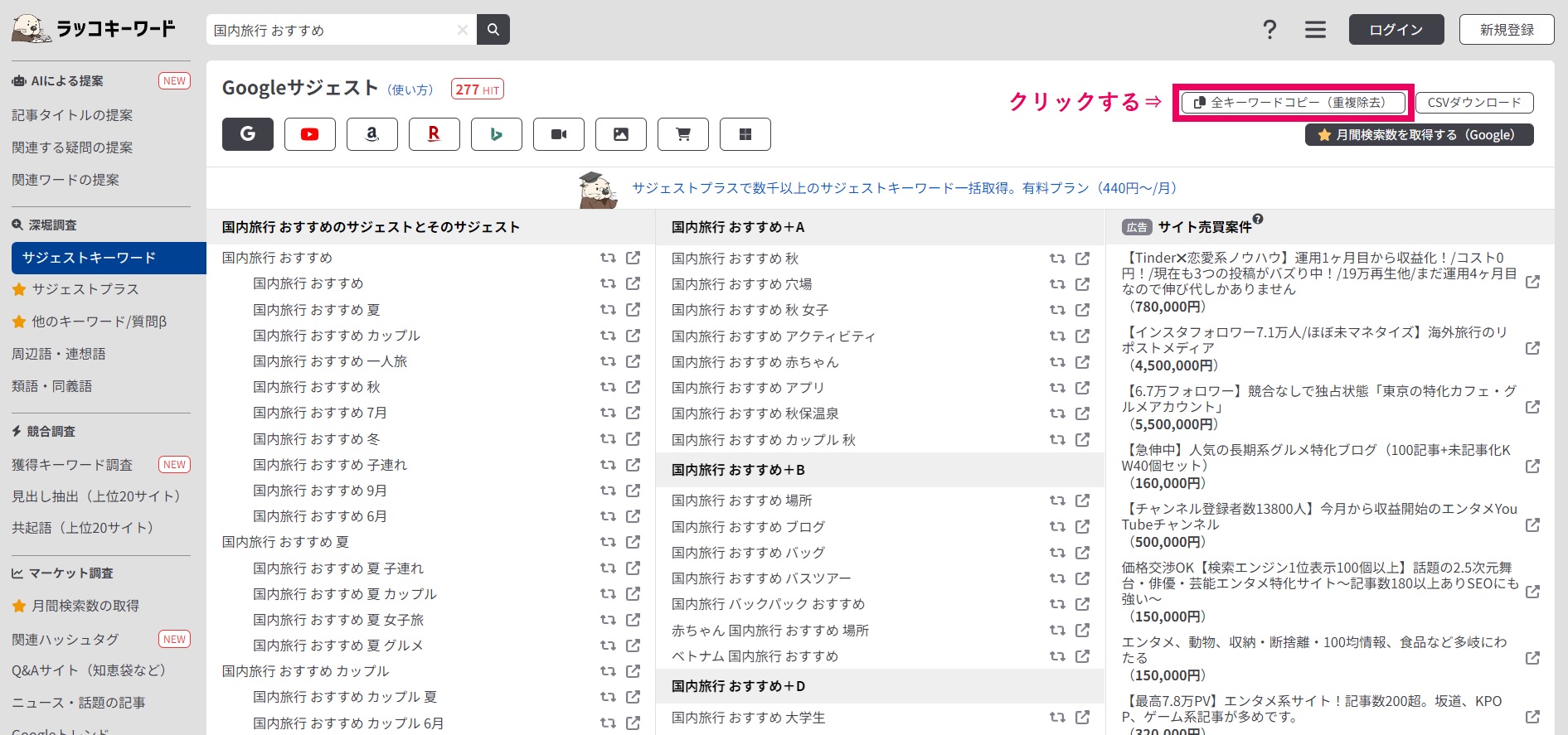1568x735 pixels.
Task: Click 月間検索数を取得する(Google) button
Action: tap(1420, 135)
